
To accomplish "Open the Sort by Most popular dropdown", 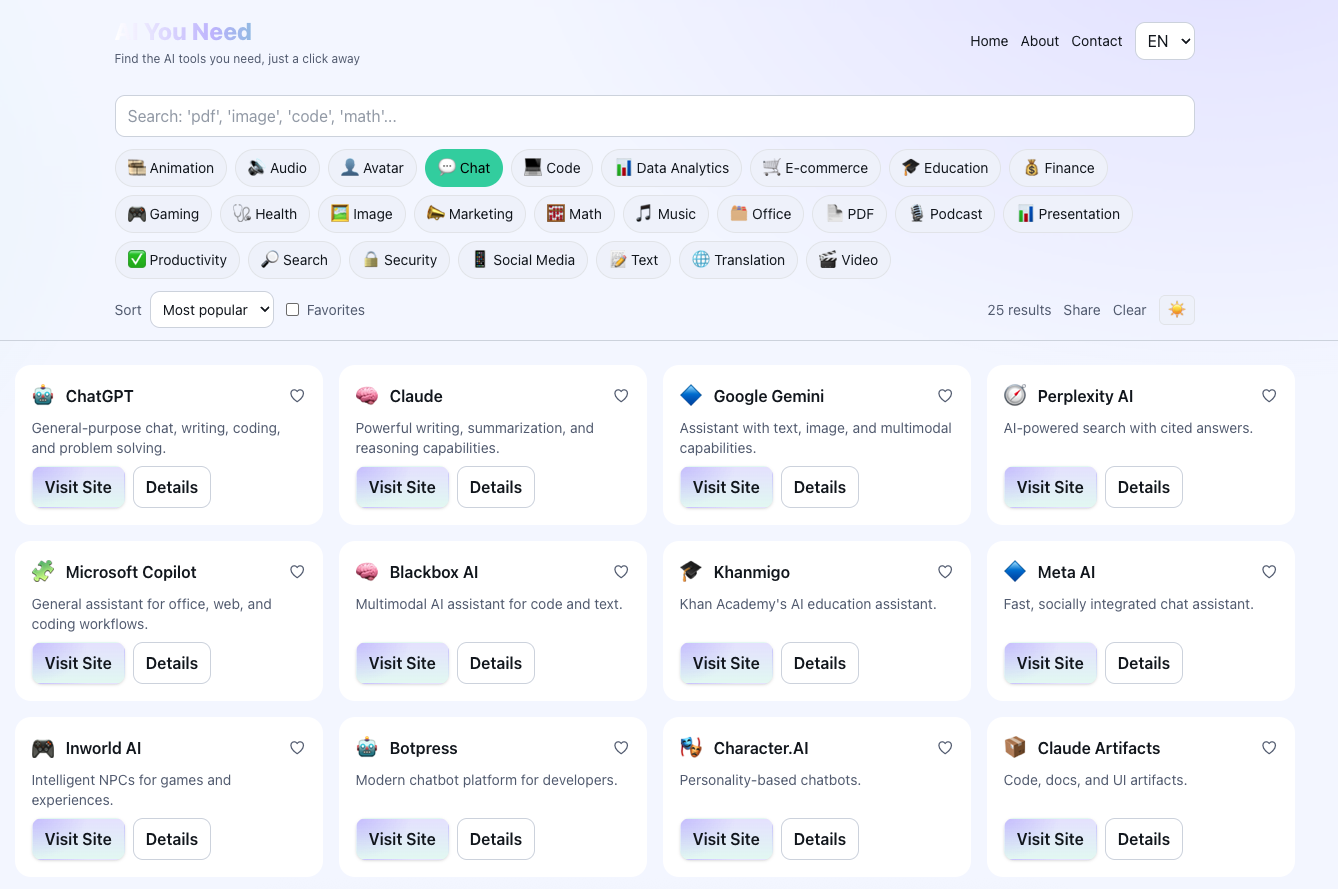I will click(212, 310).
